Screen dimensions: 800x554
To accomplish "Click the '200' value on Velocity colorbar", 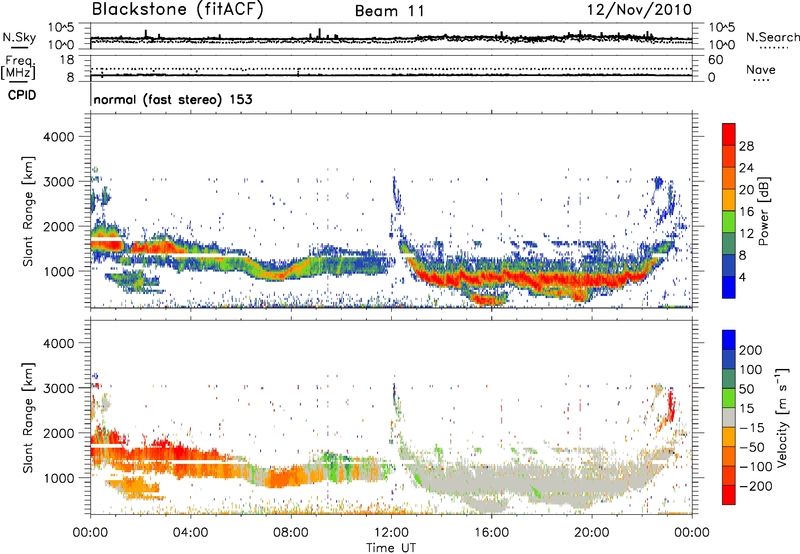I will [751, 350].
